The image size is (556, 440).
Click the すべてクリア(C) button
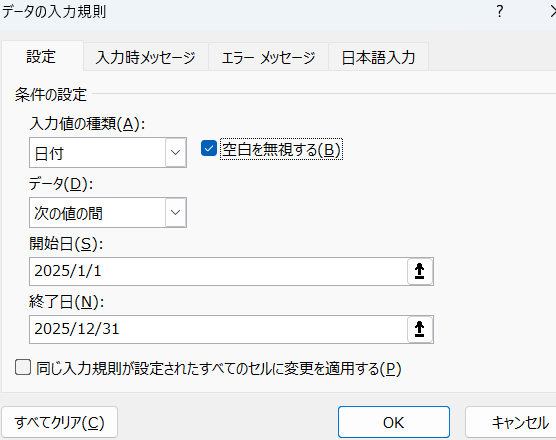coord(60,422)
